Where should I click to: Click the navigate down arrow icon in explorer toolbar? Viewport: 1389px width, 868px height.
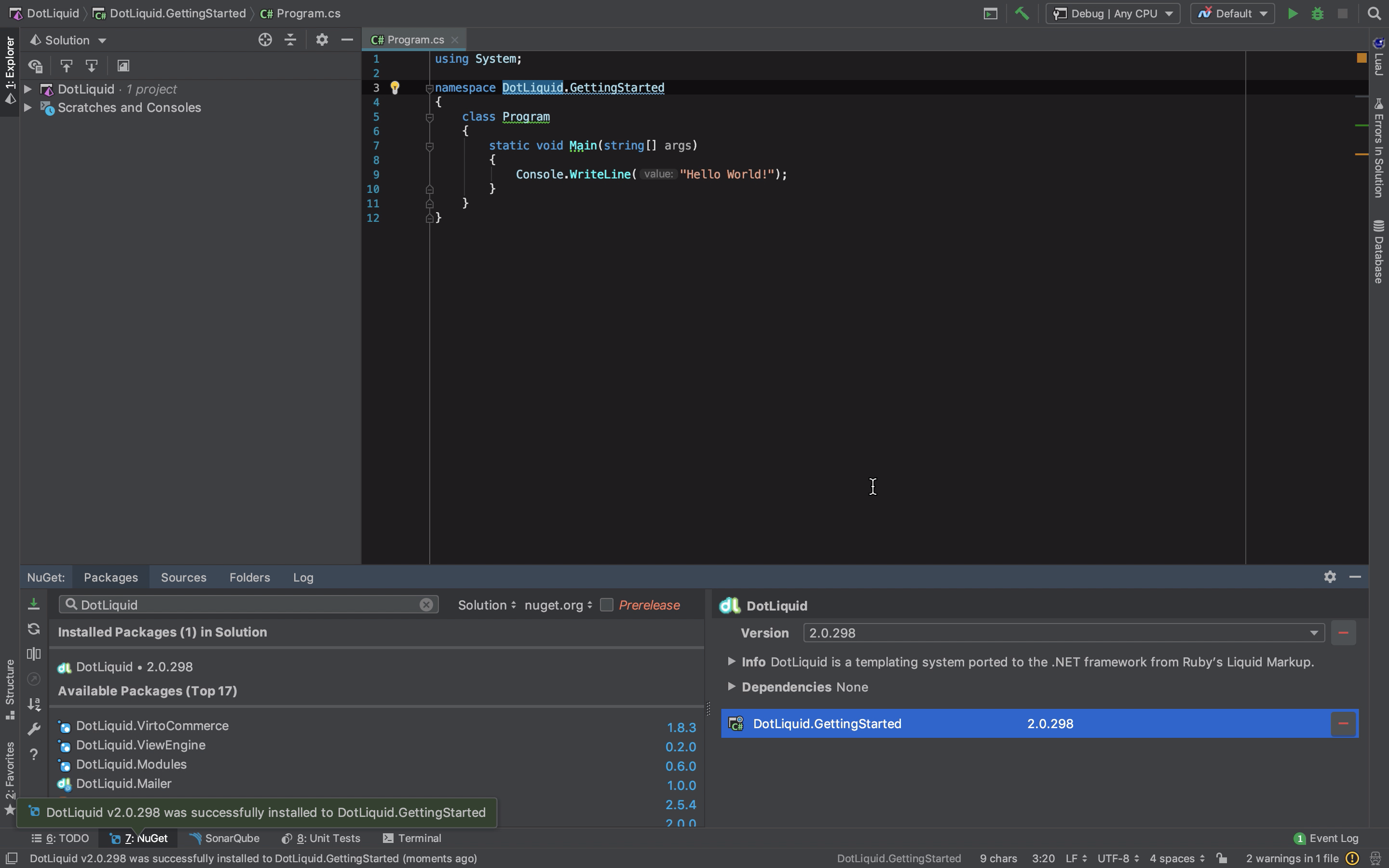91,66
